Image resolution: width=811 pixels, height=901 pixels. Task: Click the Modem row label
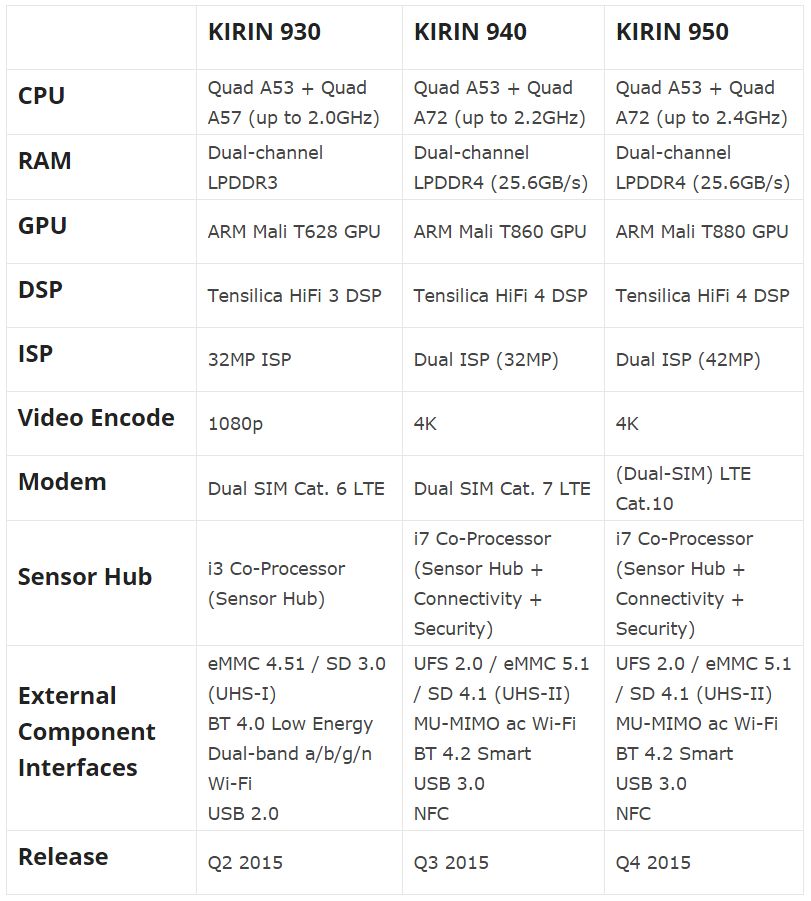tap(62, 482)
